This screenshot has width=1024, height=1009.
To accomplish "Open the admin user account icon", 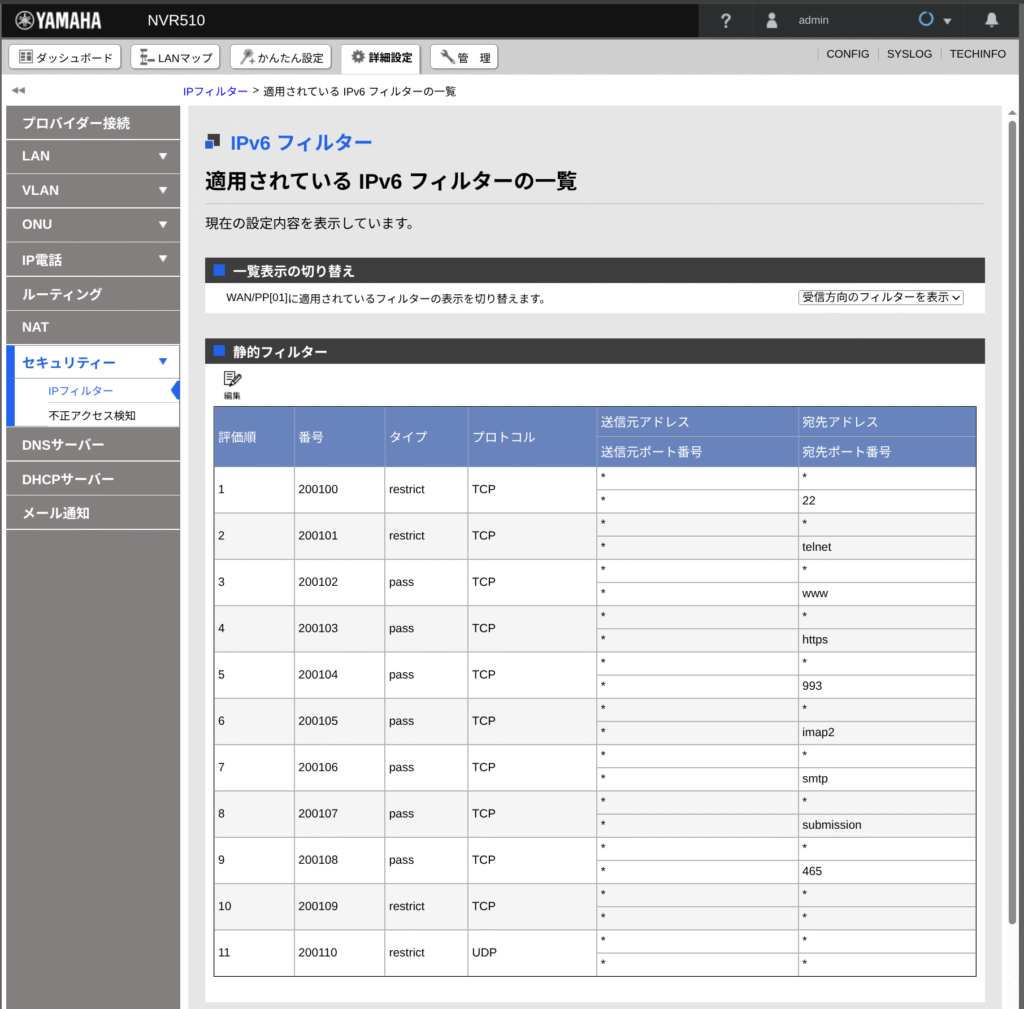I will coord(771,20).
